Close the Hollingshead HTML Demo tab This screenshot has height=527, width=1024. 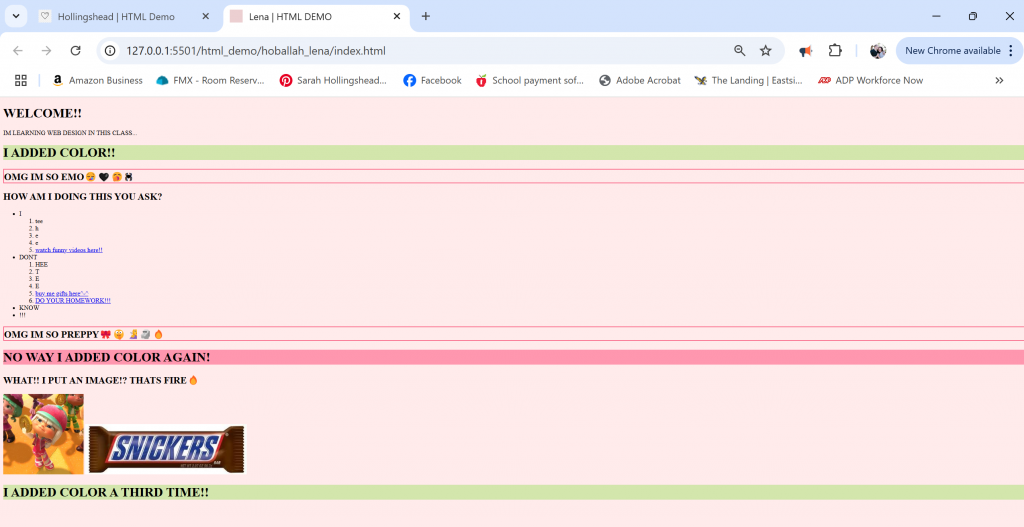[x=206, y=16]
